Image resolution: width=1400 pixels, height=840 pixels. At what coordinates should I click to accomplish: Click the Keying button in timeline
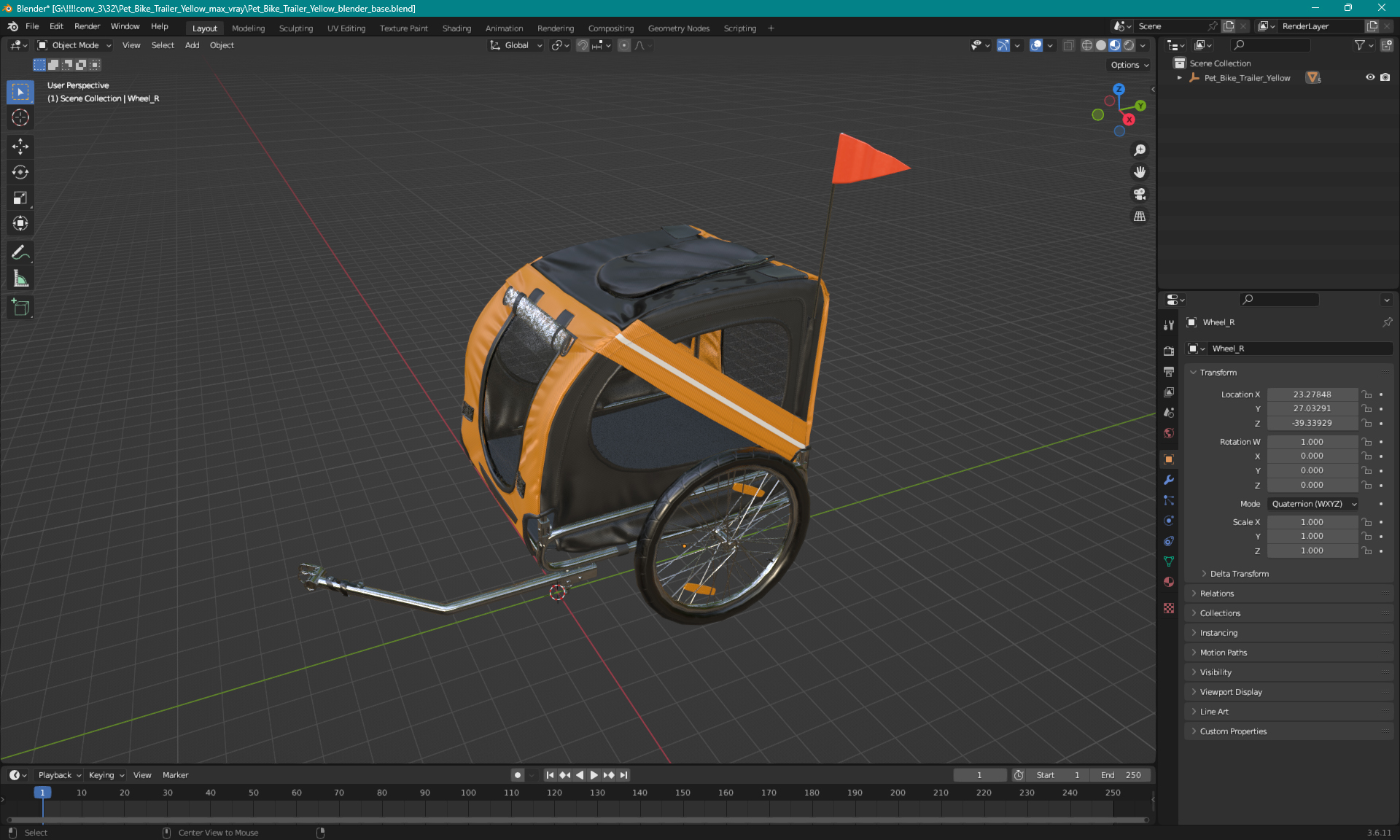coord(106,775)
